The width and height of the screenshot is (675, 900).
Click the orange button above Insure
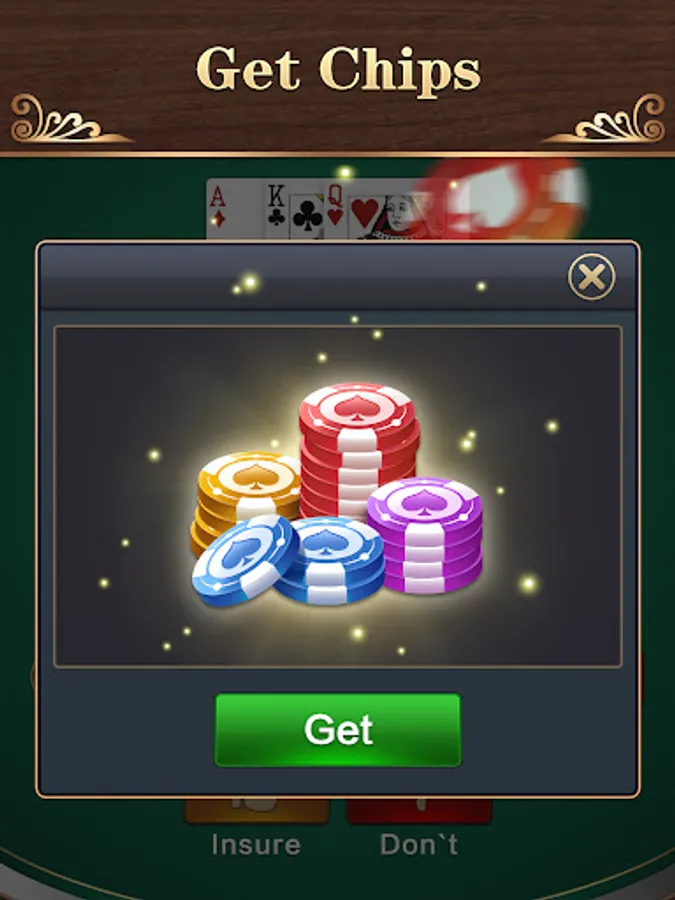pyautogui.click(x=257, y=810)
